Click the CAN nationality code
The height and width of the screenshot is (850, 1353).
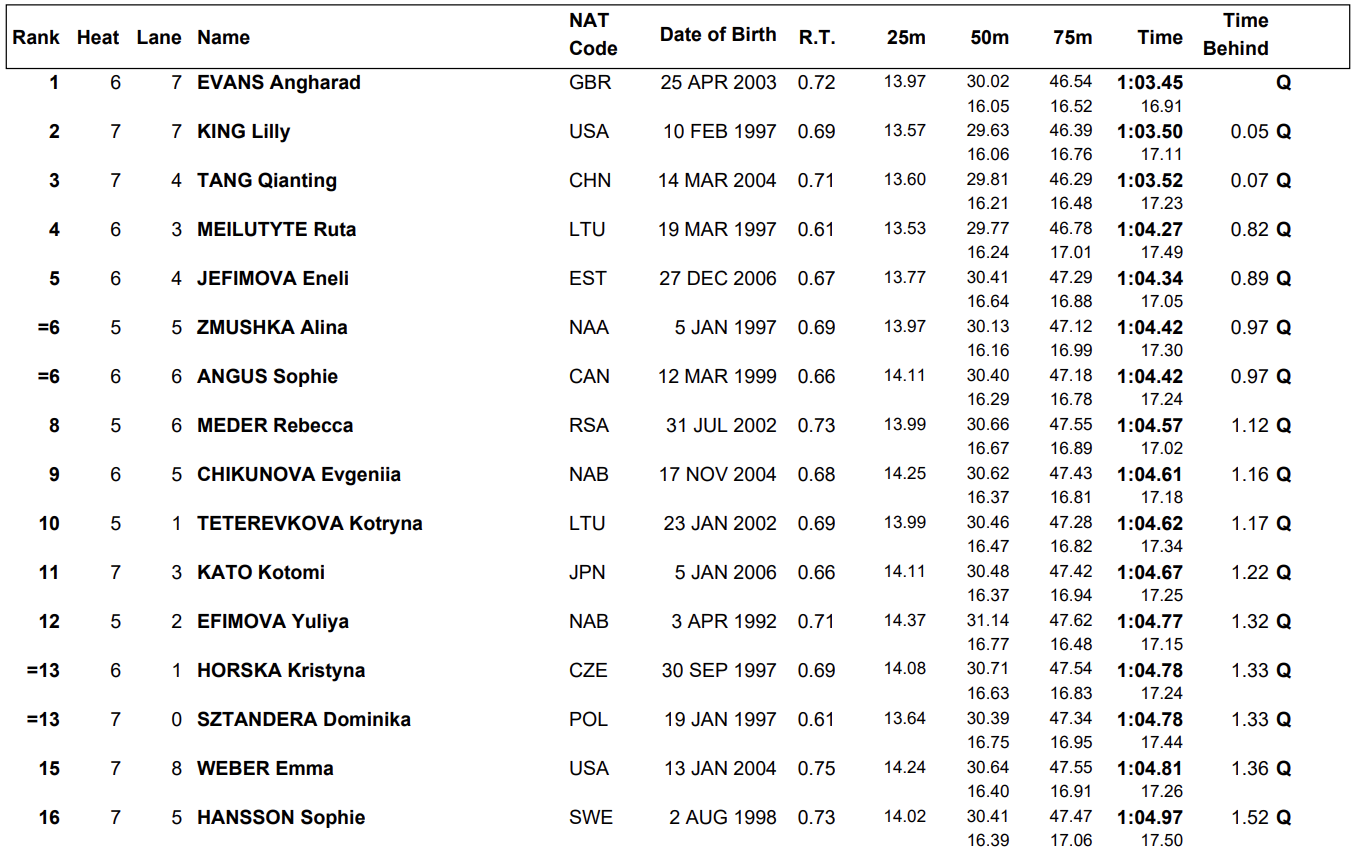pos(588,377)
